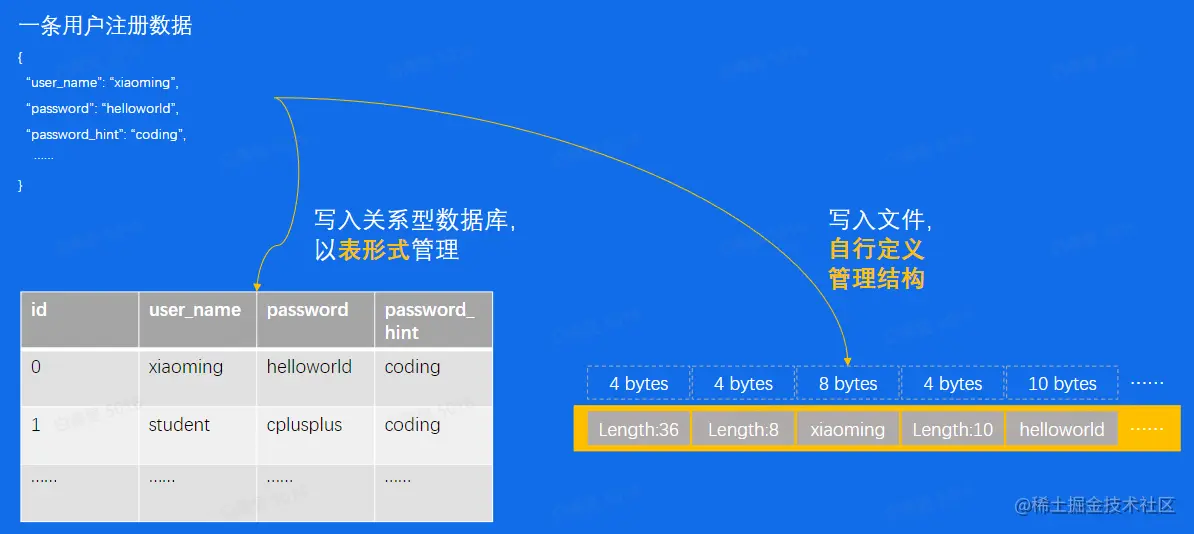
Task: Select the coding cell in student's row
Action: (433, 435)
